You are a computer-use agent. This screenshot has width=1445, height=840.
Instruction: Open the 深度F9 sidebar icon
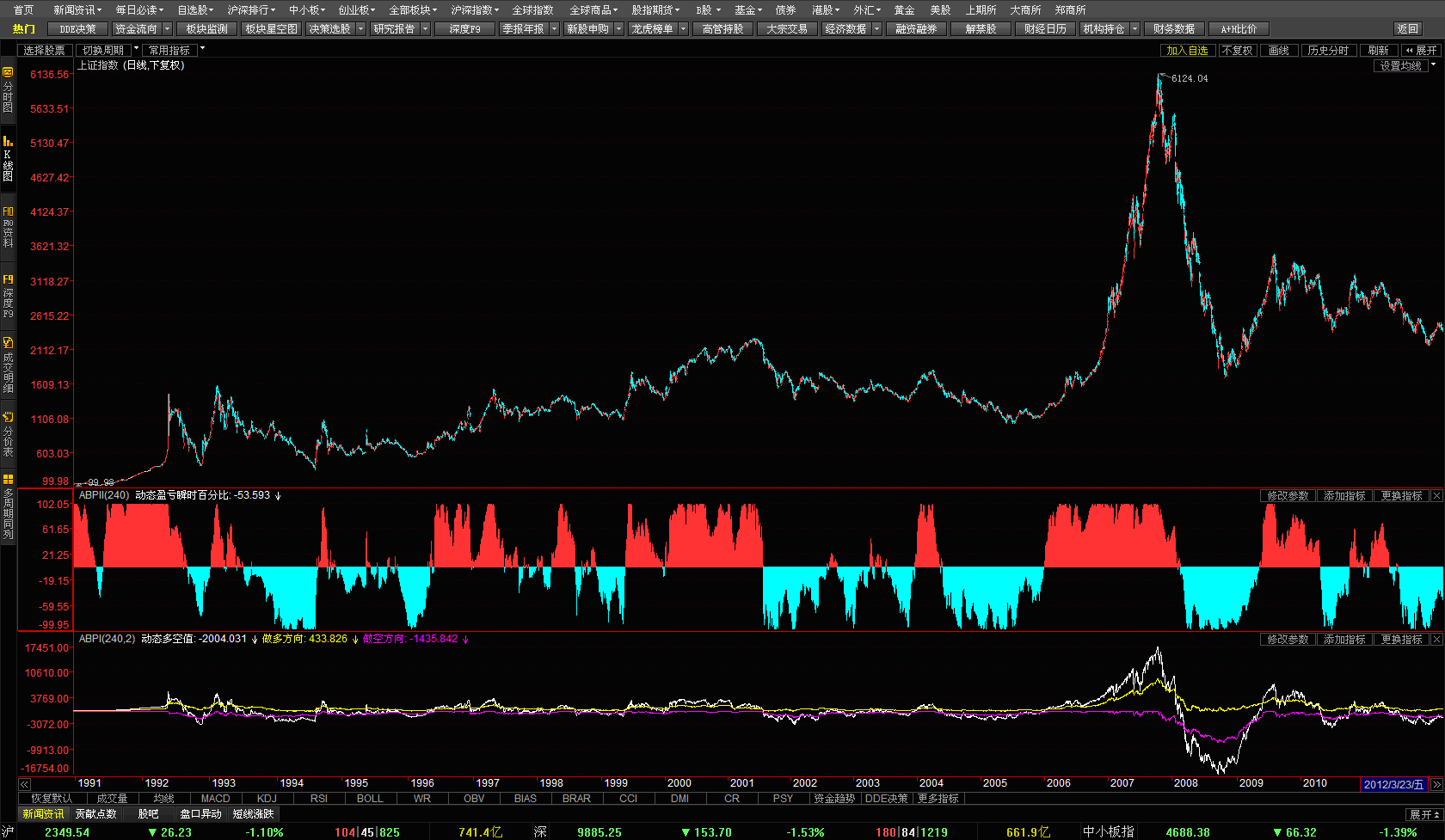pyautogui.click(x=8, y=297)
